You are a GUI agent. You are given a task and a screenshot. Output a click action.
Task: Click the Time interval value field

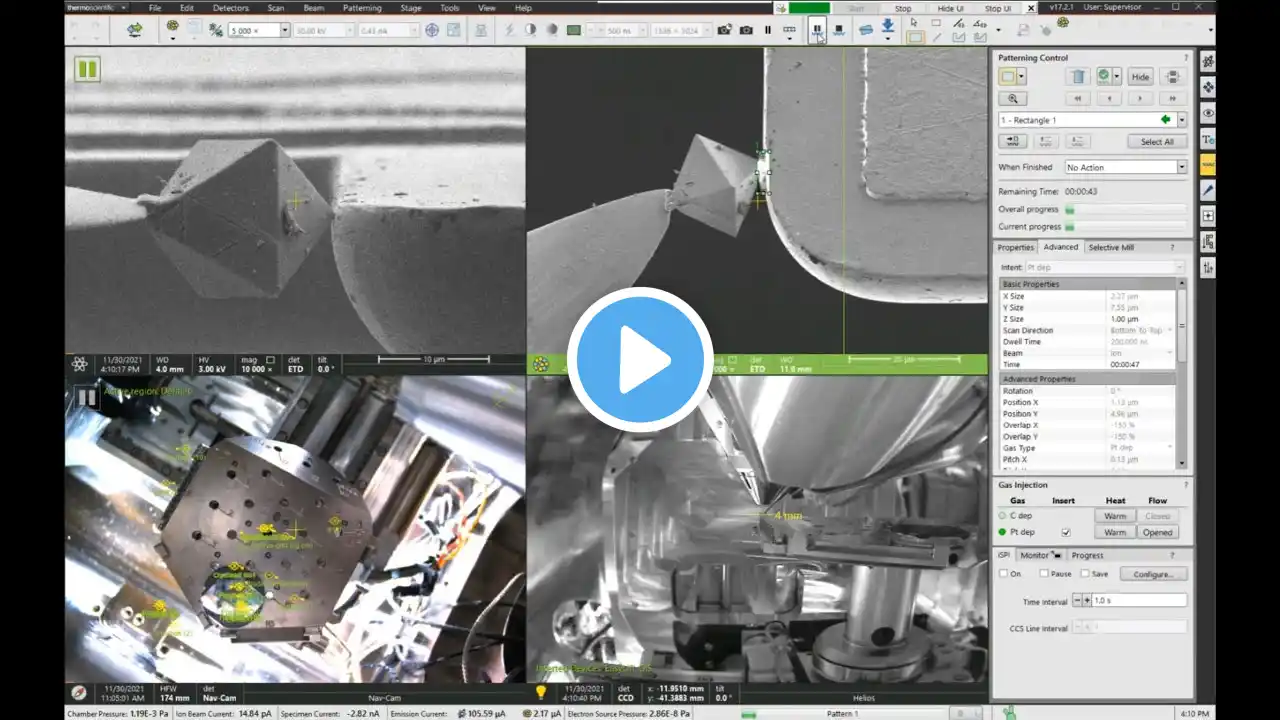1139,600
